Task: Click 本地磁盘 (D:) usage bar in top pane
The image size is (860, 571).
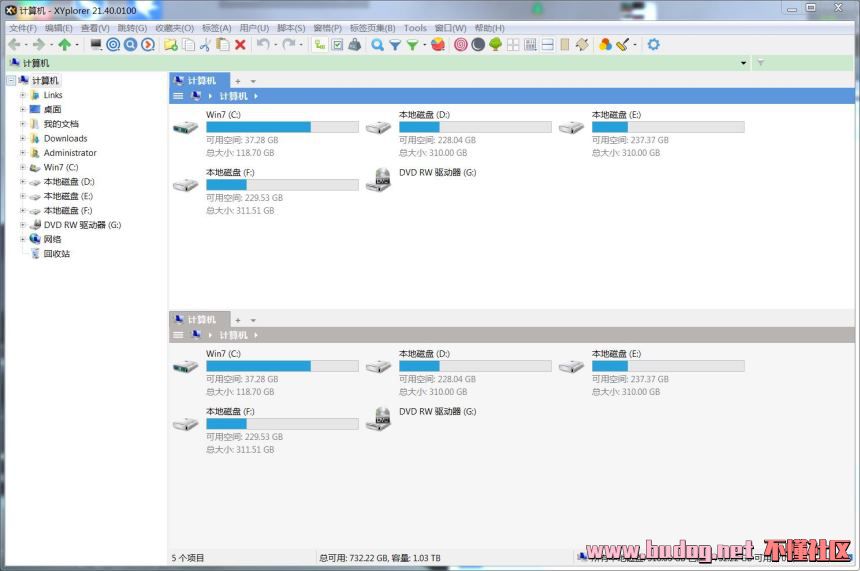Action: pyautogui.click(x=475, y=127)
